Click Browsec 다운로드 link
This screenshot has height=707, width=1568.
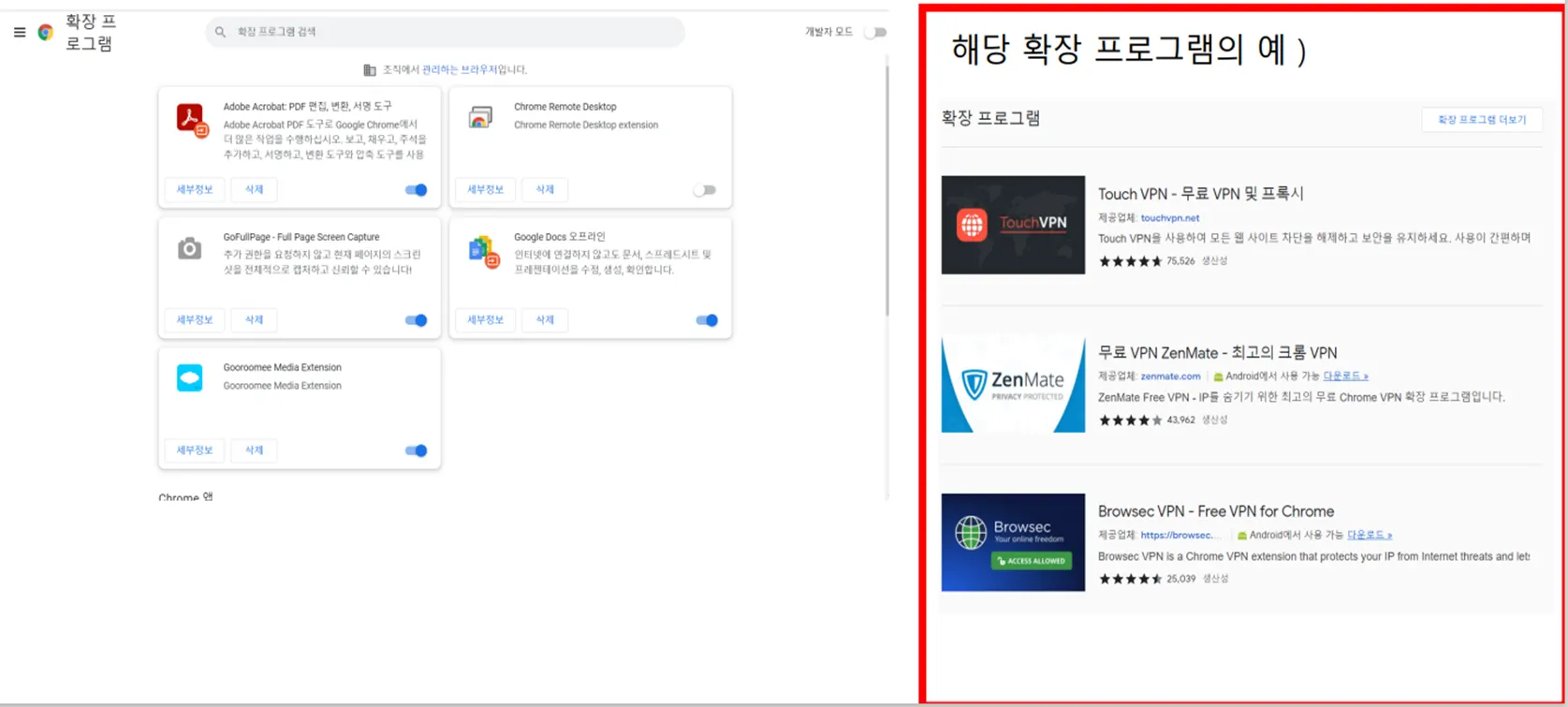(1370, 536)
